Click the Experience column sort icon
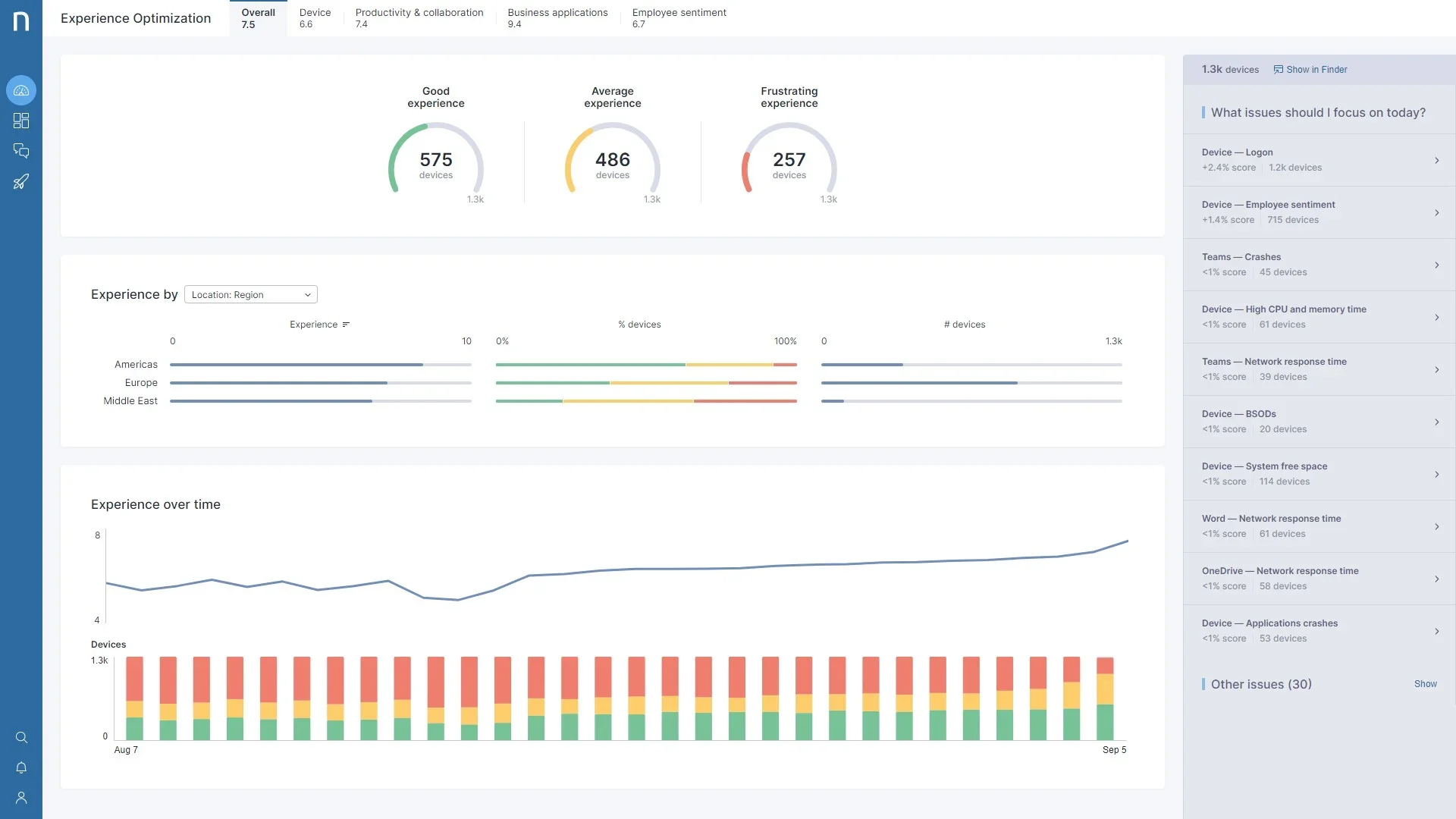The image size is (1456, 819). pos(346,325)
